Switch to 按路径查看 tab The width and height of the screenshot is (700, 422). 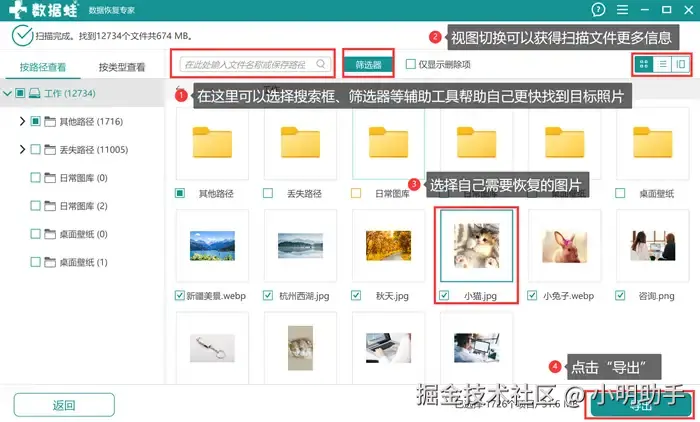point(42,67)
